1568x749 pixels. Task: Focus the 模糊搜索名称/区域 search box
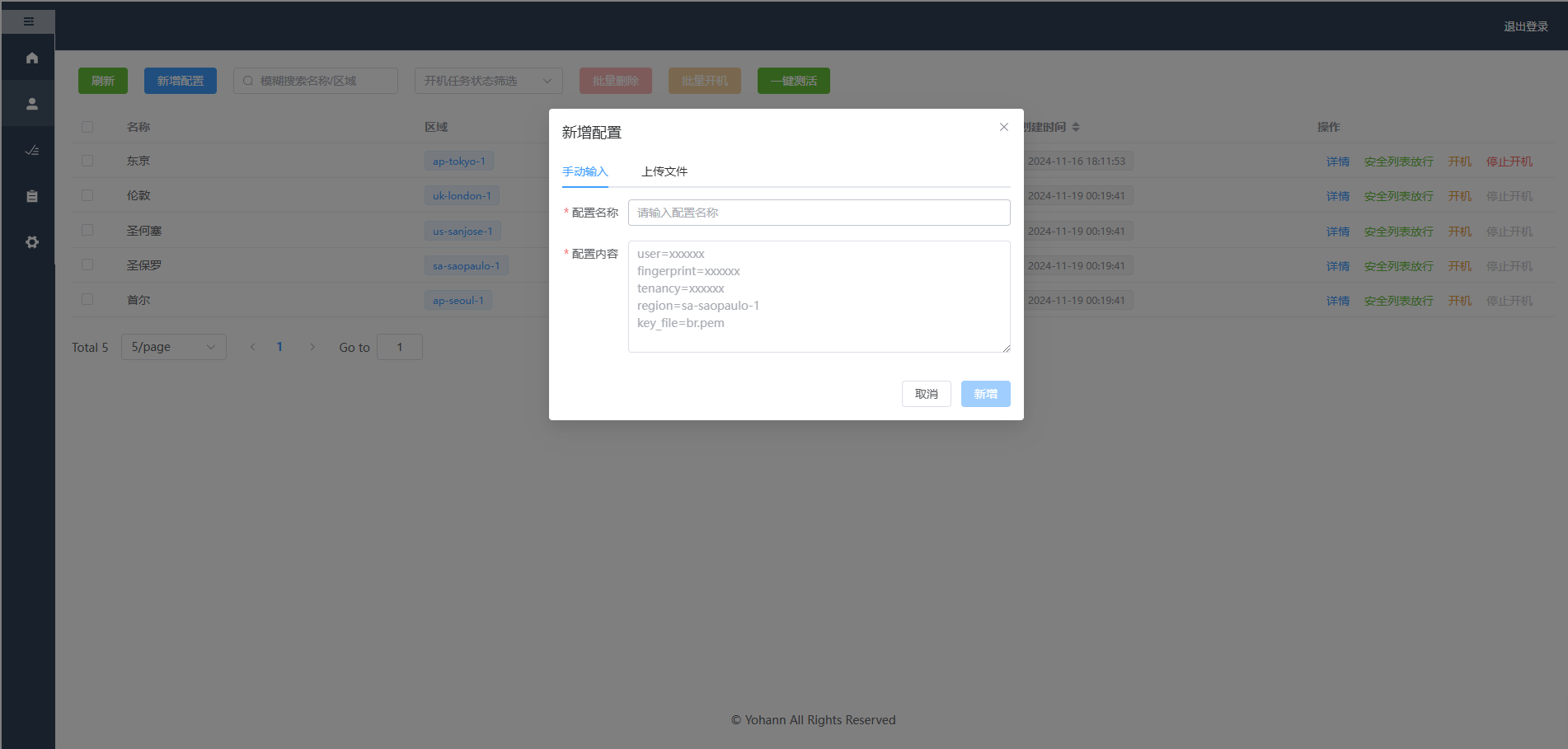pos(316,81)
